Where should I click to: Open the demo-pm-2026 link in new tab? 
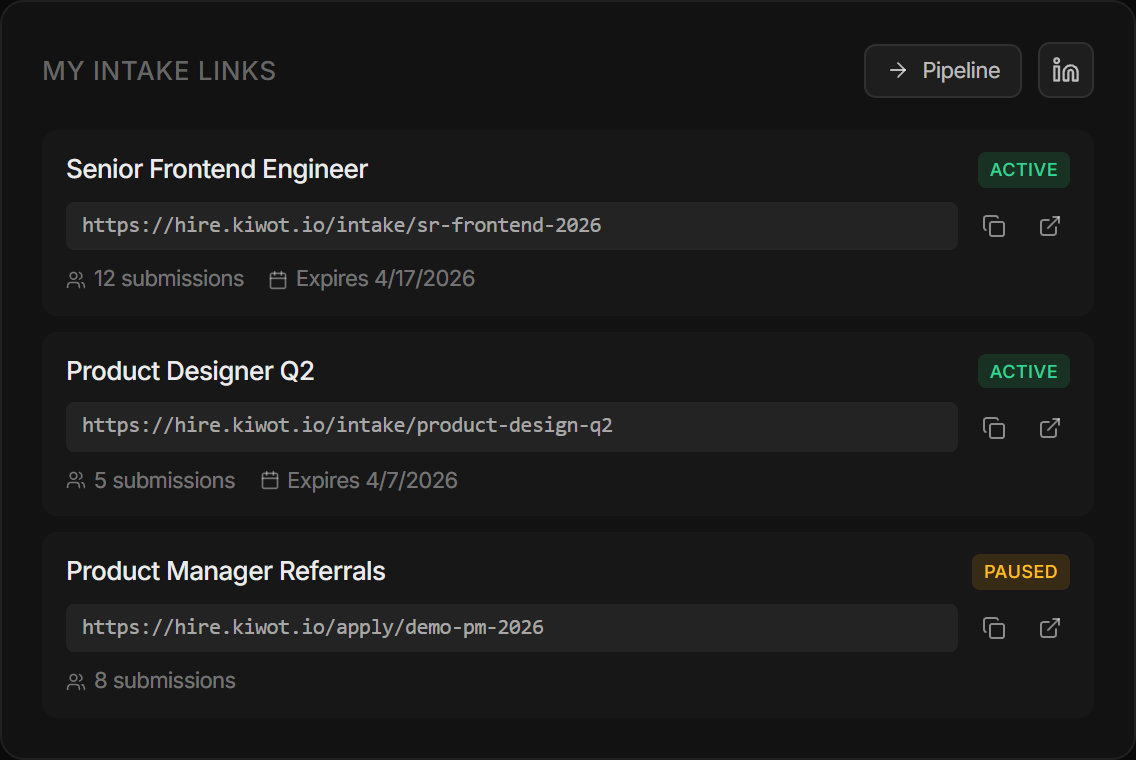1049,628
